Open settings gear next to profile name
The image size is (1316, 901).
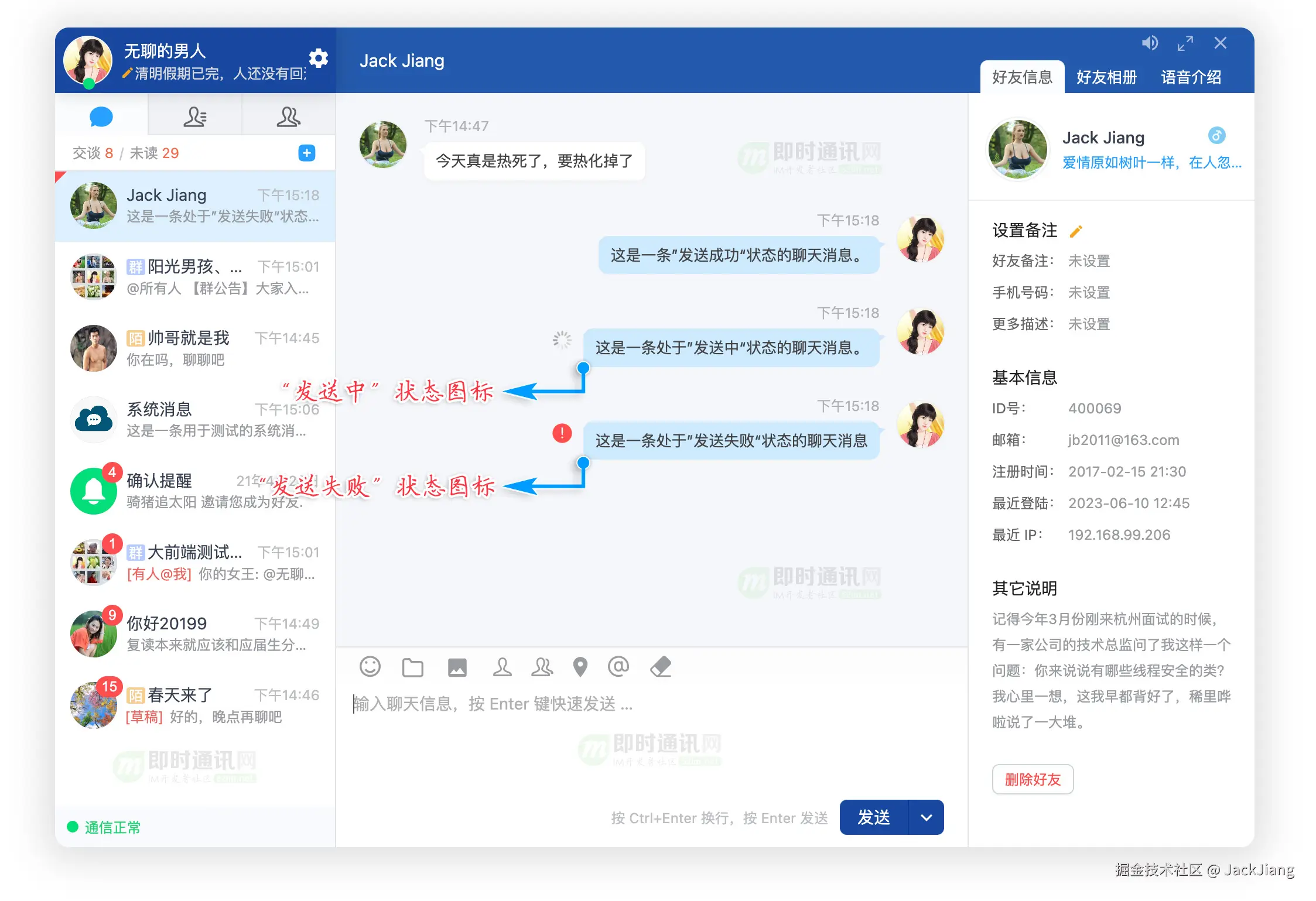click(318, 58)
